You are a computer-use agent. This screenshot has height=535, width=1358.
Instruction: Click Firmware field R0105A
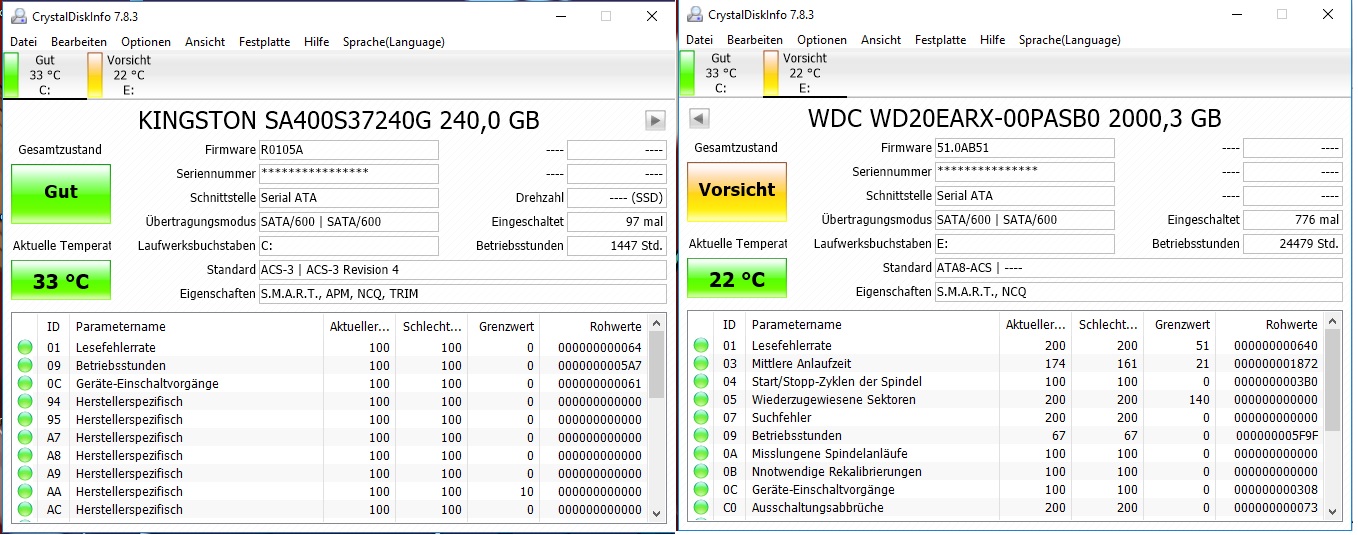tap(348, 150)
